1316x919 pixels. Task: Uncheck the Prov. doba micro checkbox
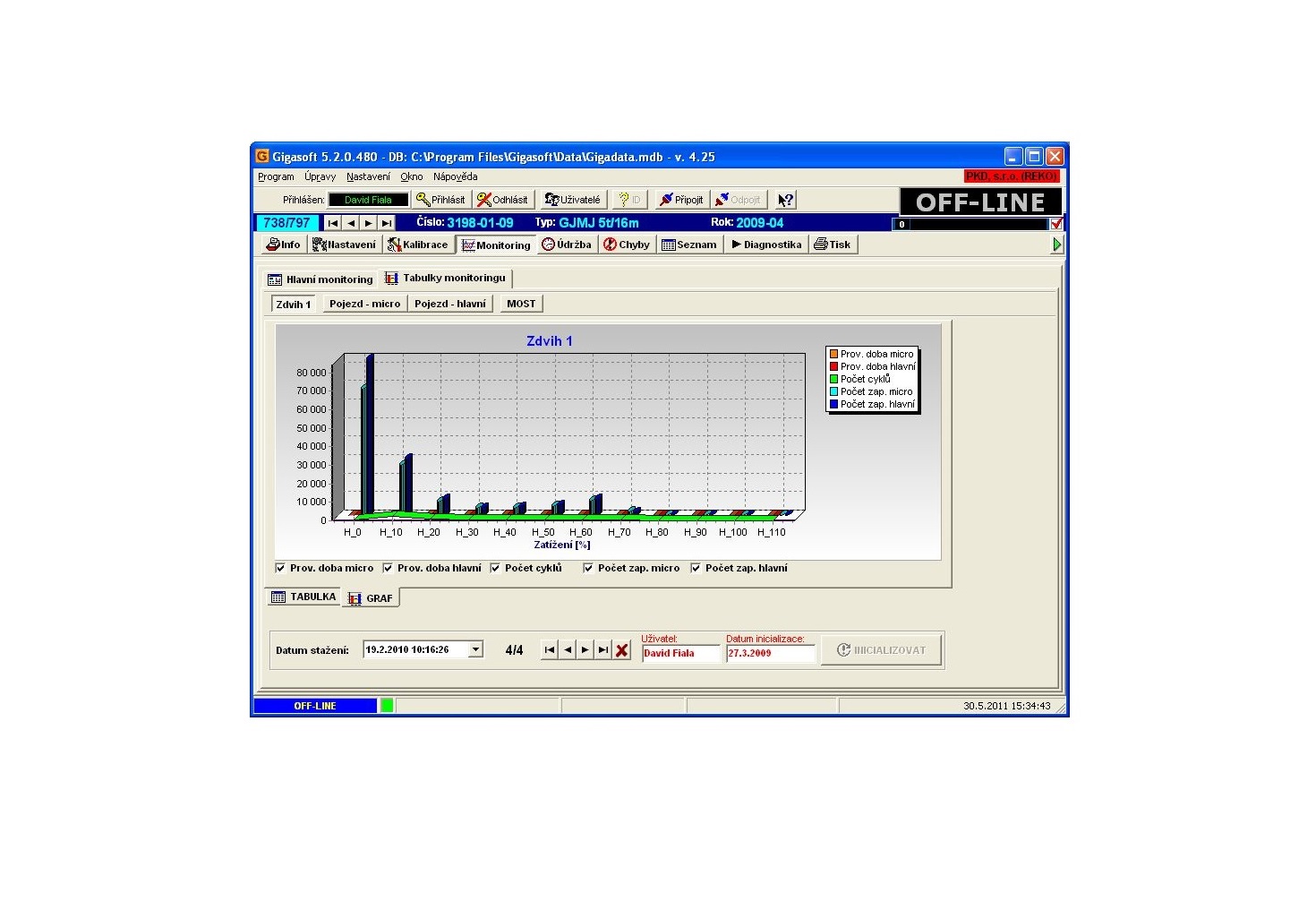[x=281, y=568]
